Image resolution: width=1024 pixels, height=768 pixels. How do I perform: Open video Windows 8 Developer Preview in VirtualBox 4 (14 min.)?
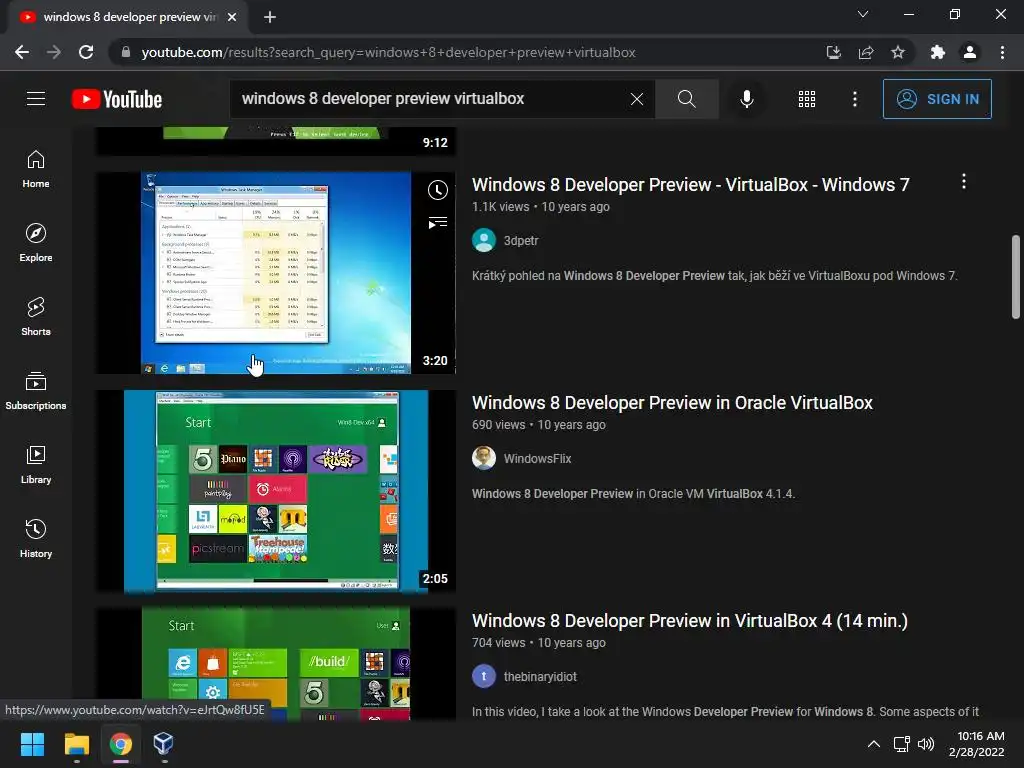click(x=690, y=621)
